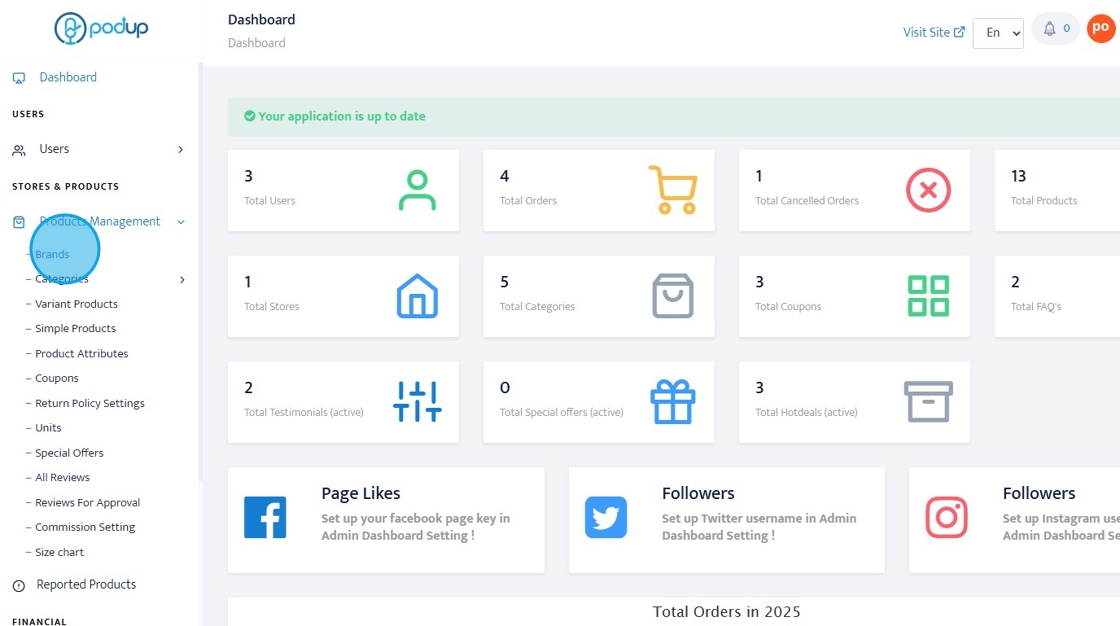Image resolution: width=1120 pixels, height=626 pixels.
Task: Open the En language dropdown
Action: [x=998, y=33]
